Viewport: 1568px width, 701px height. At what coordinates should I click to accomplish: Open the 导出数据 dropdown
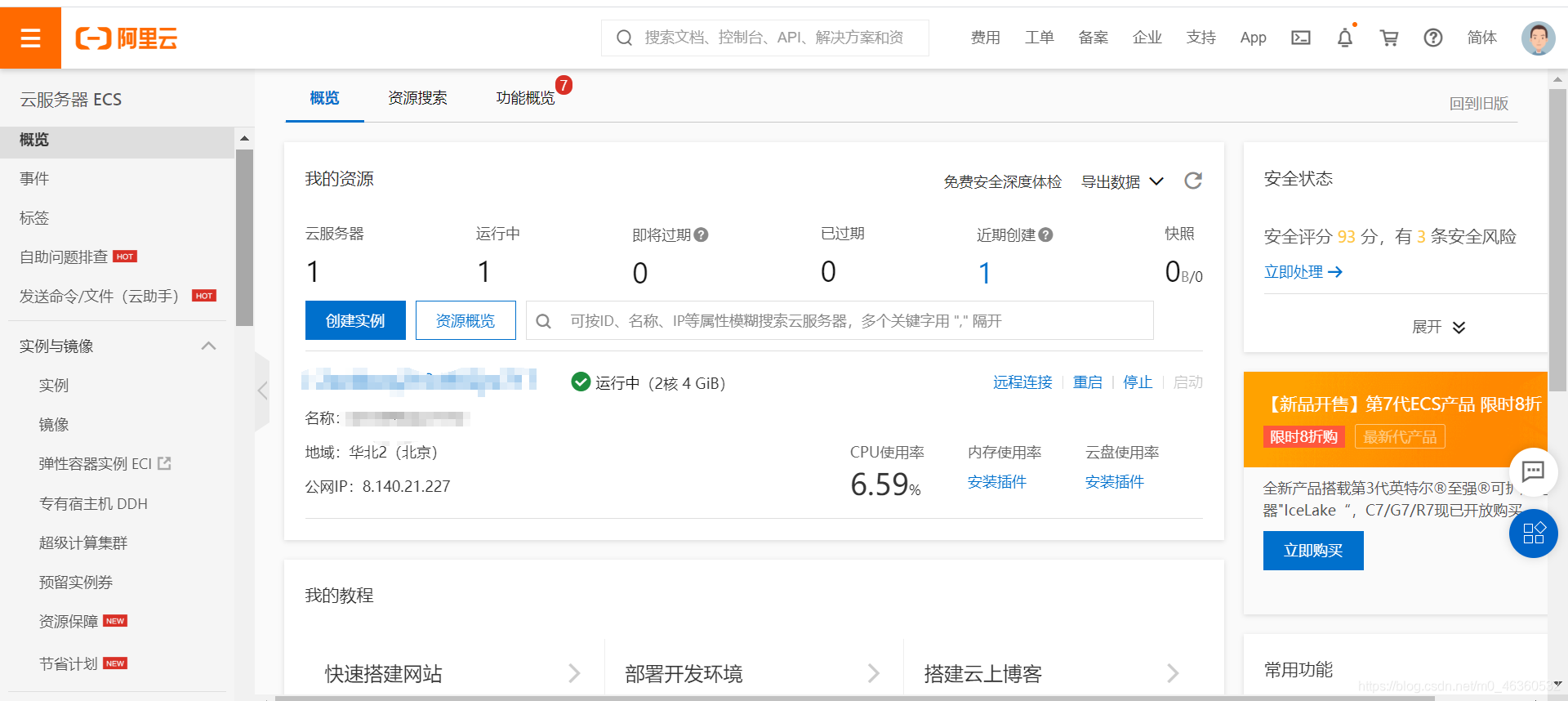pyautogui.click(x=1122, y=181)
